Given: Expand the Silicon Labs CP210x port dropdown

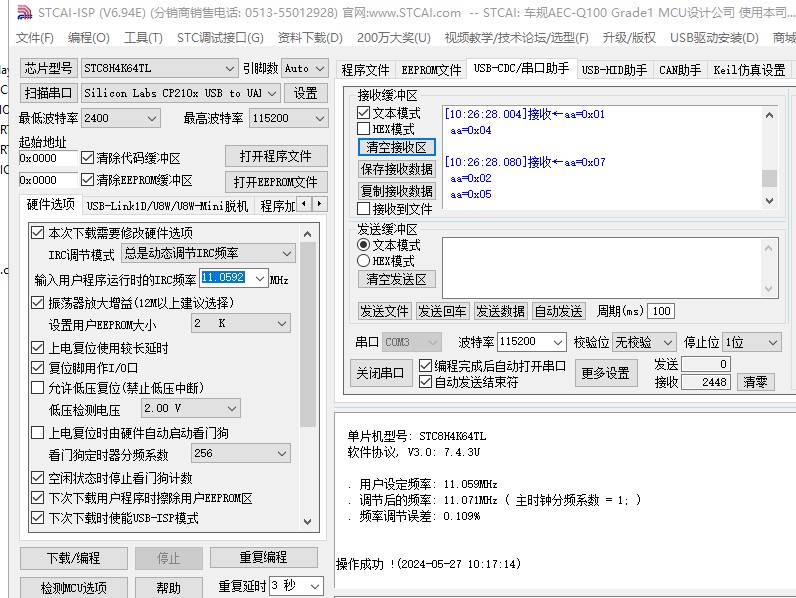Looking at the screenshot, I should (x=272, y=93).
